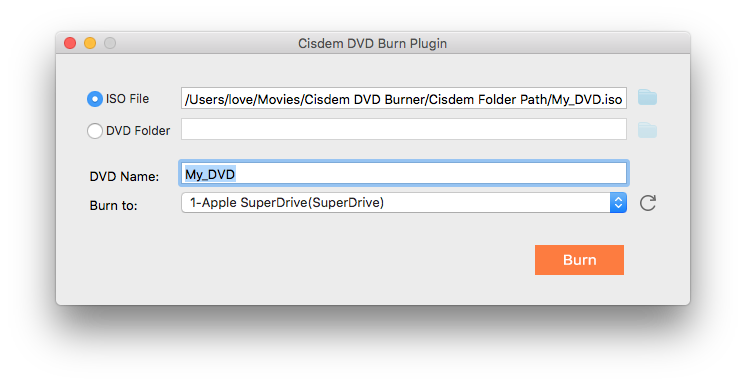Click the "ISO File" label text
Screen dimensions: 746x385
tap(128, 99)
